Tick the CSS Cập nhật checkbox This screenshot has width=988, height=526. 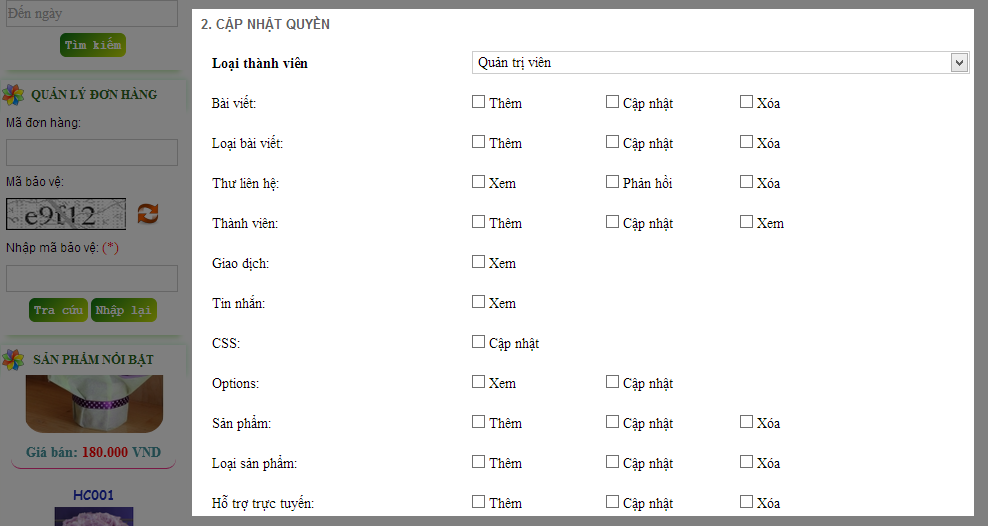point(478,341)
